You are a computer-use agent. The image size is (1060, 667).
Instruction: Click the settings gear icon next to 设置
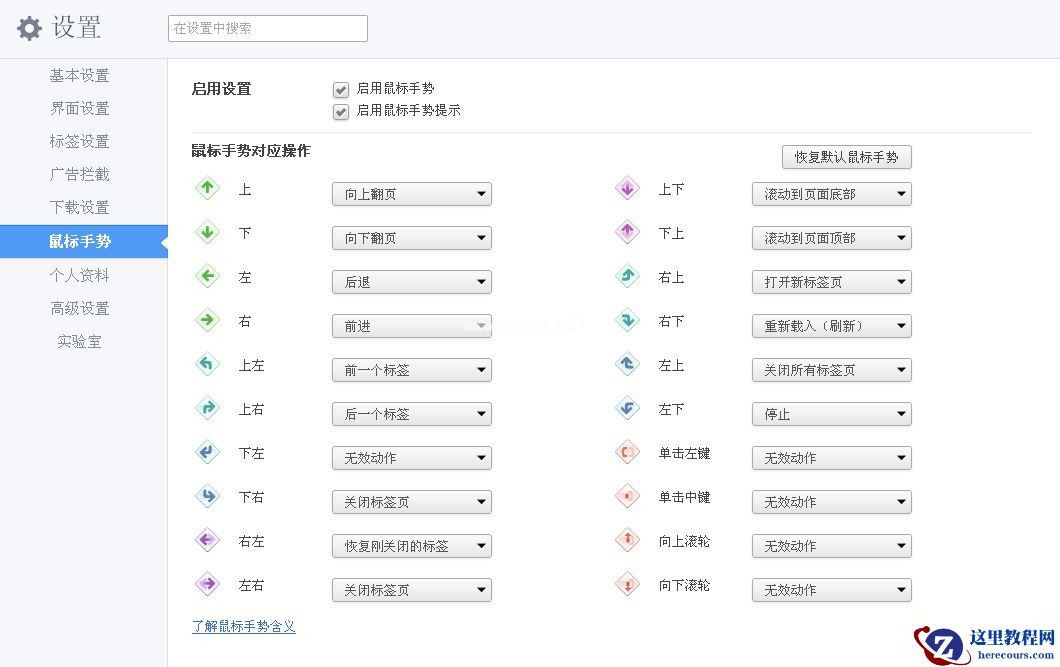[28, 27]
